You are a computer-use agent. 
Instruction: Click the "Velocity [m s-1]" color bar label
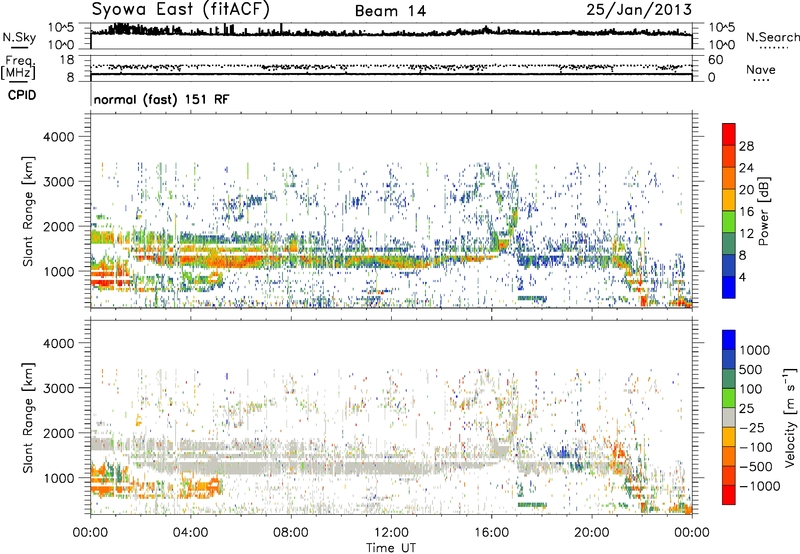coord(790,417)
